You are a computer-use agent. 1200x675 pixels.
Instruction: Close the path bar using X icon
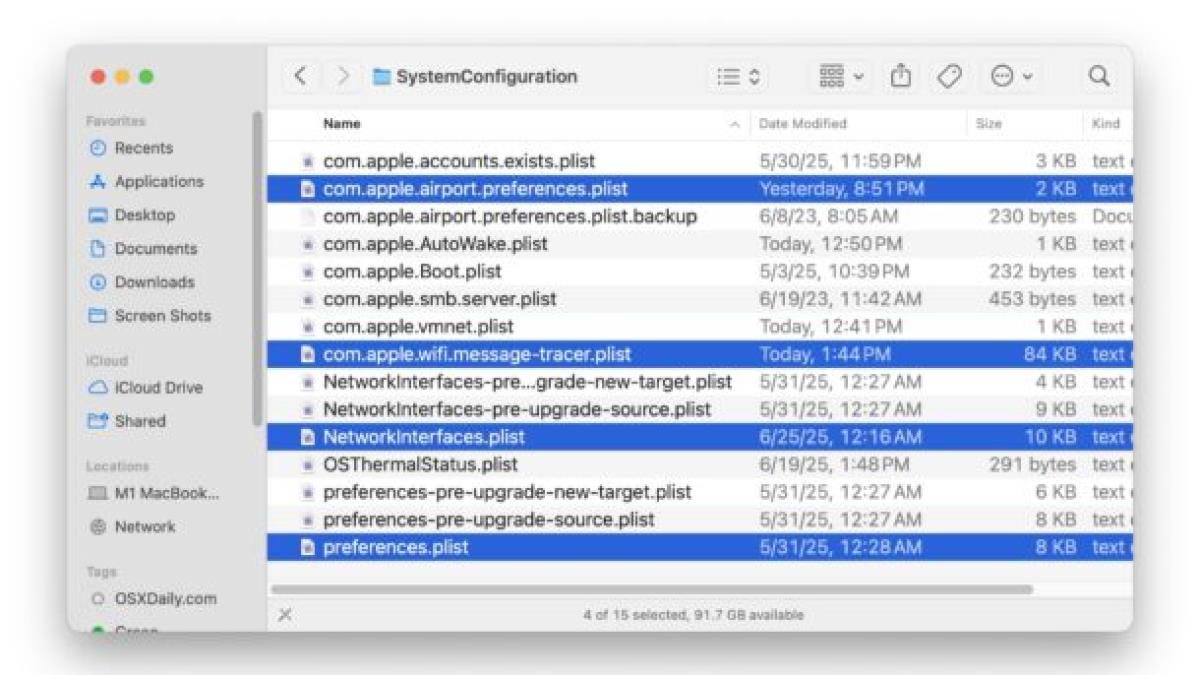tap(285, 615)
